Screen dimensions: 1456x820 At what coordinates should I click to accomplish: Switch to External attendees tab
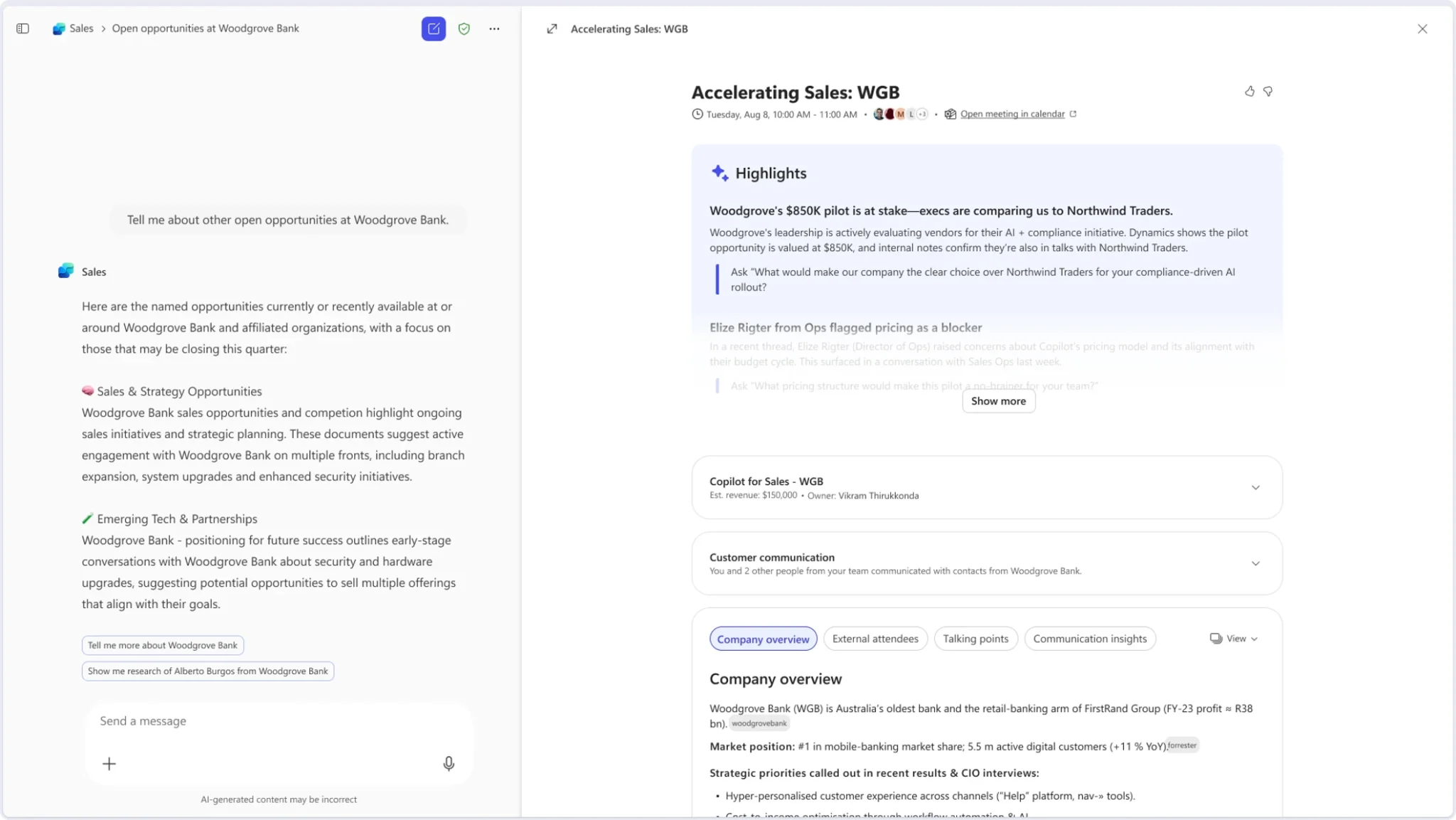pyautogui.click(x=875, y=639)
